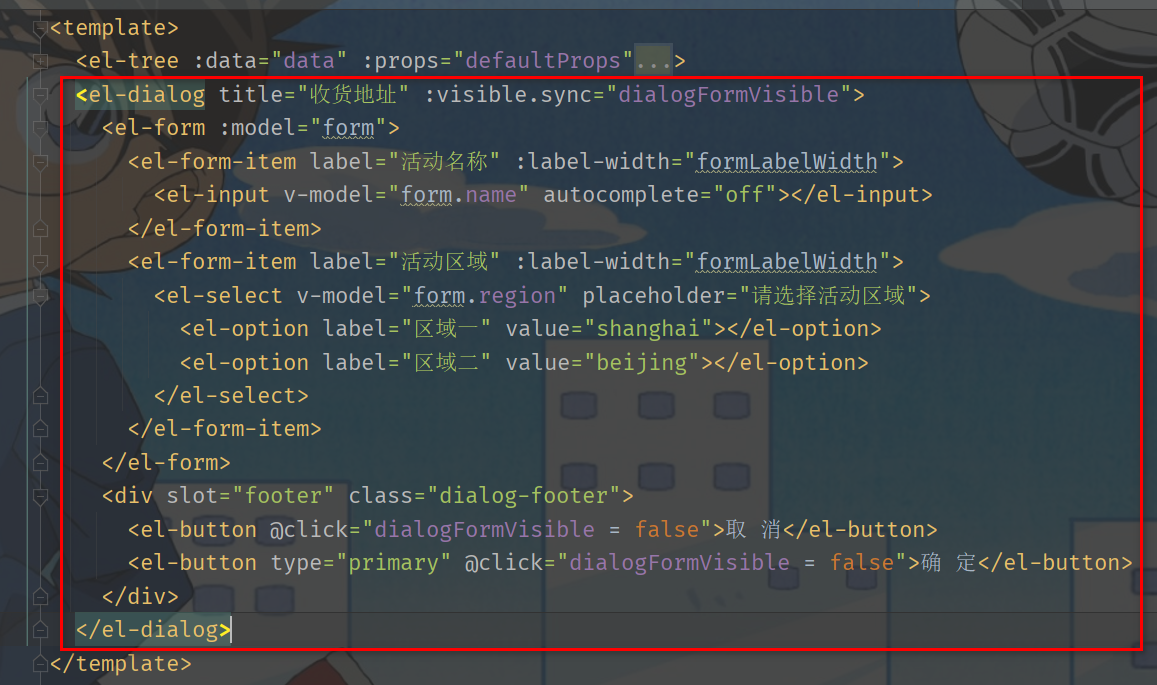Click the "dialog-footer" class value
Image resolution: width=1157 pixels, height=685 pixels.
(523, 496)
